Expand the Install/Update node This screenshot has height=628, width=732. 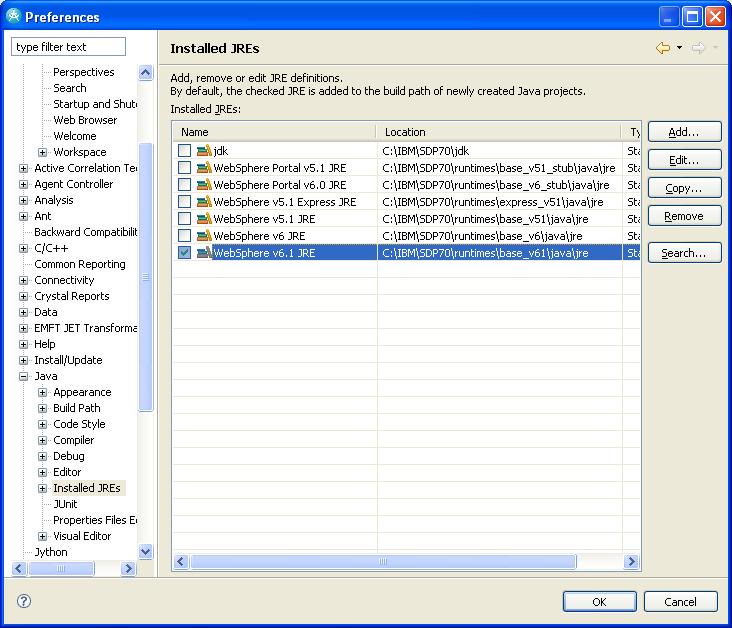pos(23,360)
